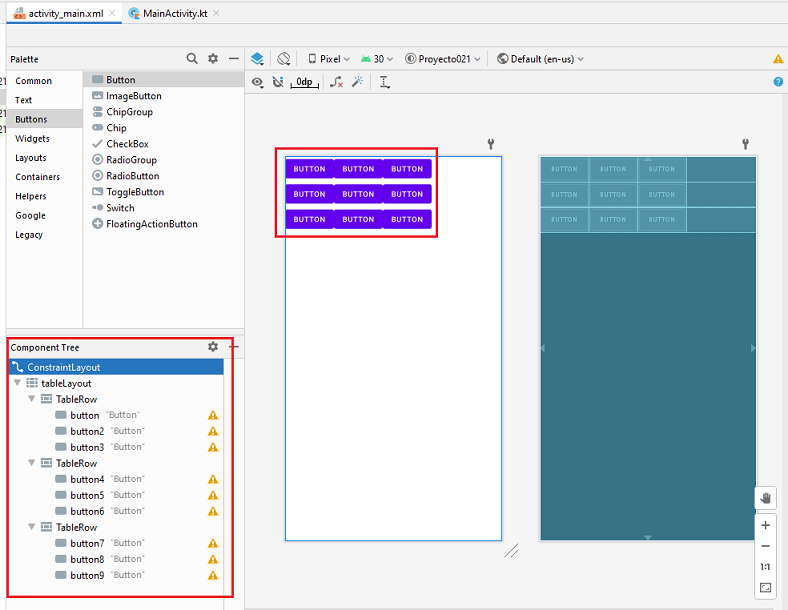The height and width of the screenshot is (610, 788).
Task: Pick RadioGroup from palette list
Action: point(164,160)
